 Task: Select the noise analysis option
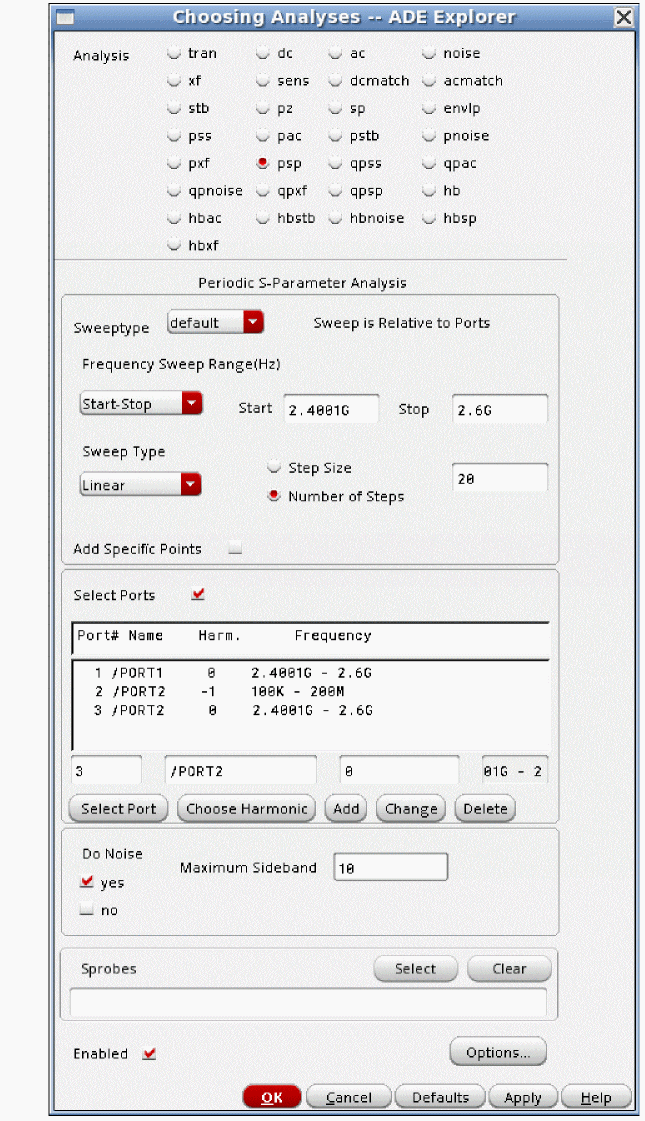pyautogui.click(x=429, y=53)
